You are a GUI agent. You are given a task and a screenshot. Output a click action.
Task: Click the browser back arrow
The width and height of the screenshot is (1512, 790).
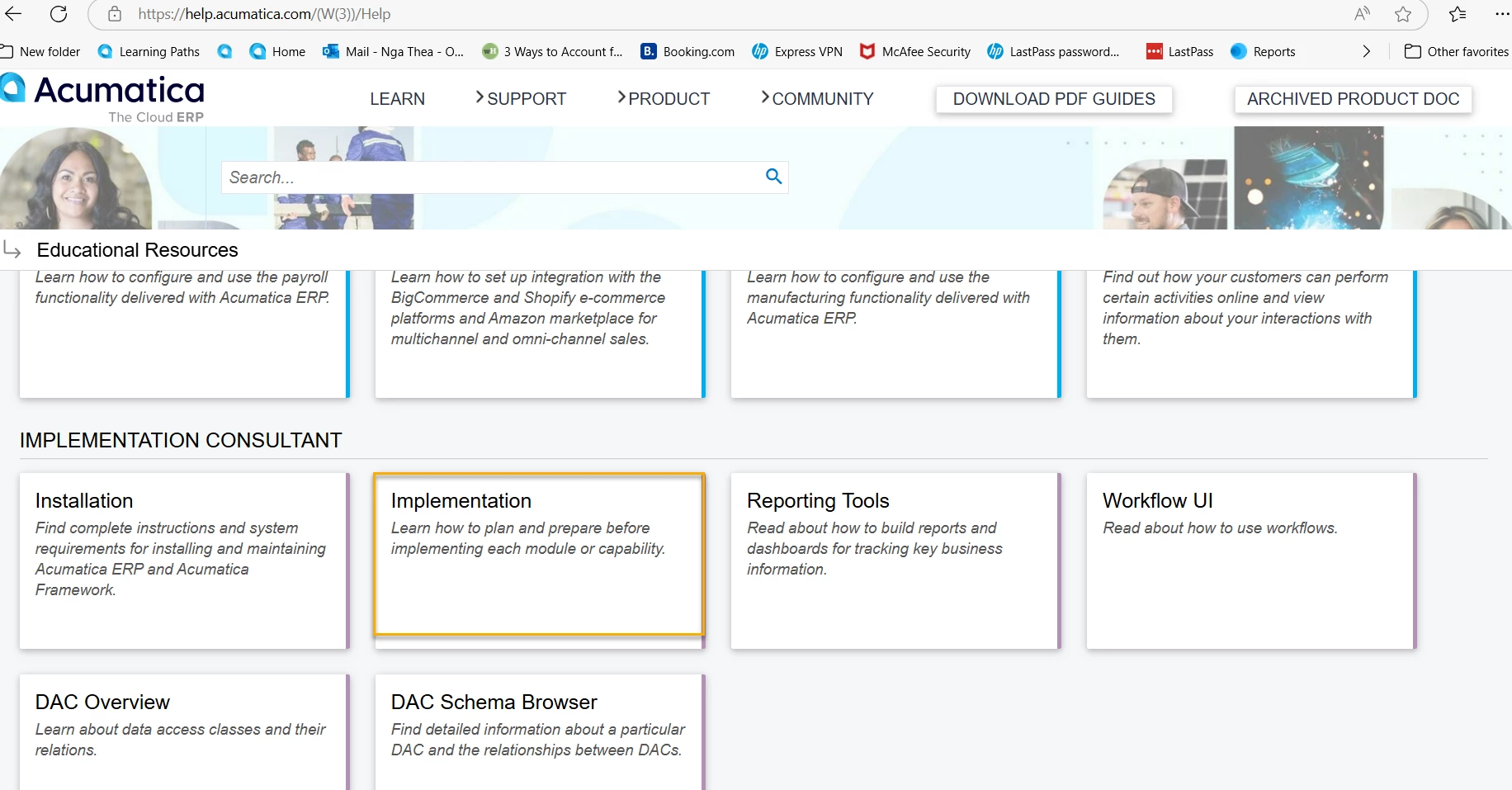(14, 14)
